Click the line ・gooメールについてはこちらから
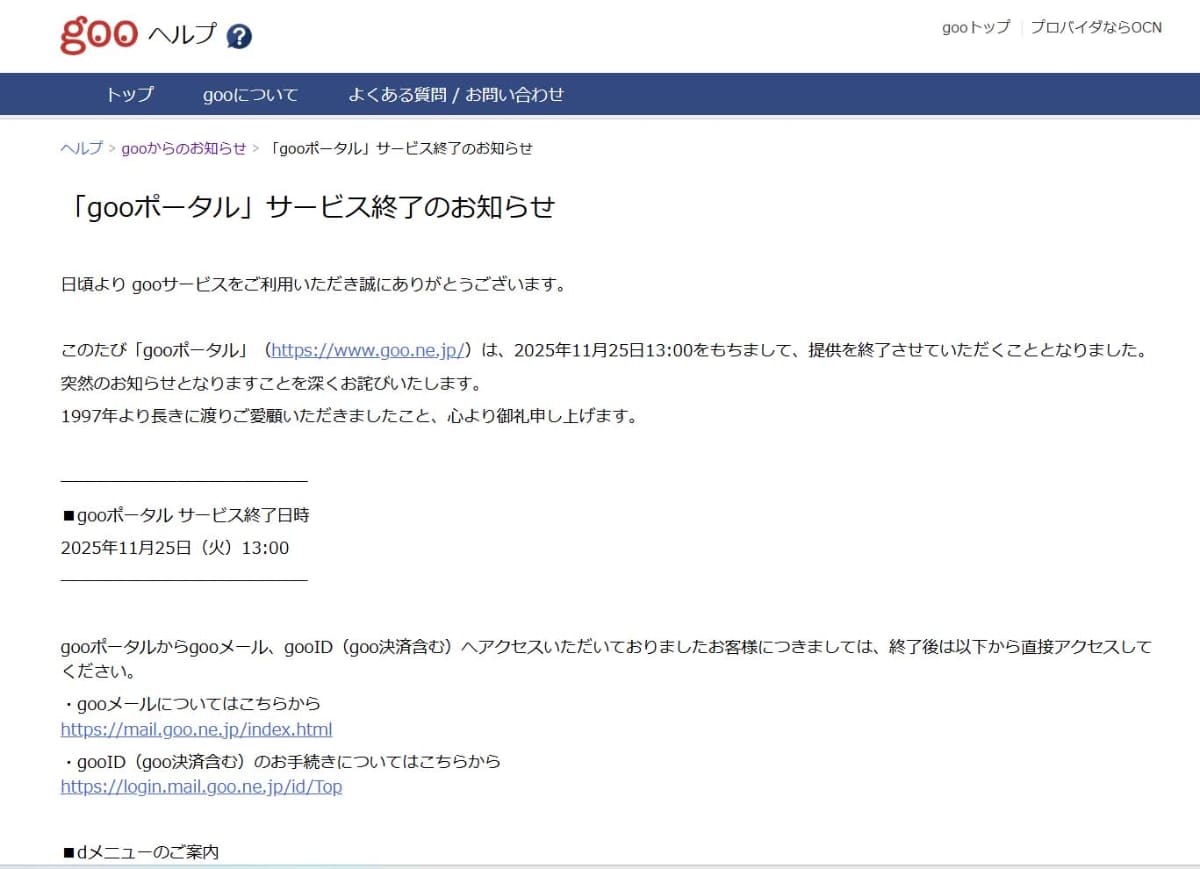Image resolution: width=1200 pixels, height=869 pixels. pyautogui.click(x=191, y=703)
